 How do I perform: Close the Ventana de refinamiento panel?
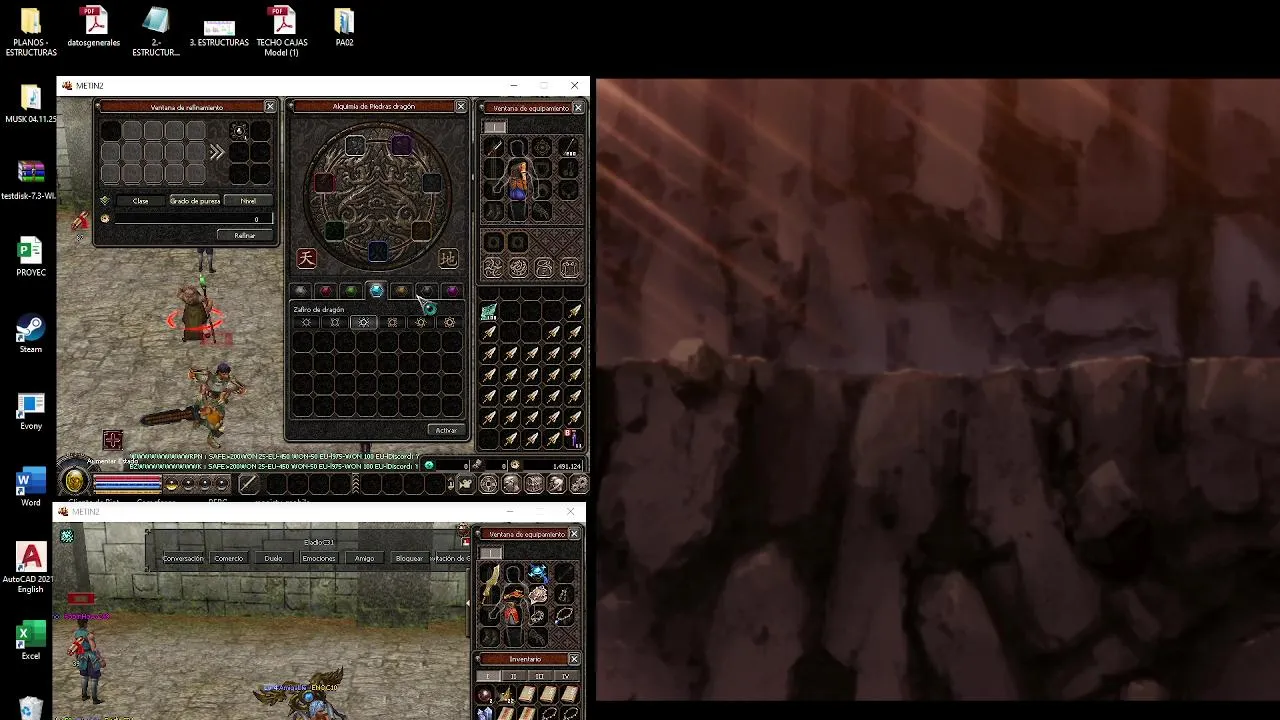pos(270,106)
